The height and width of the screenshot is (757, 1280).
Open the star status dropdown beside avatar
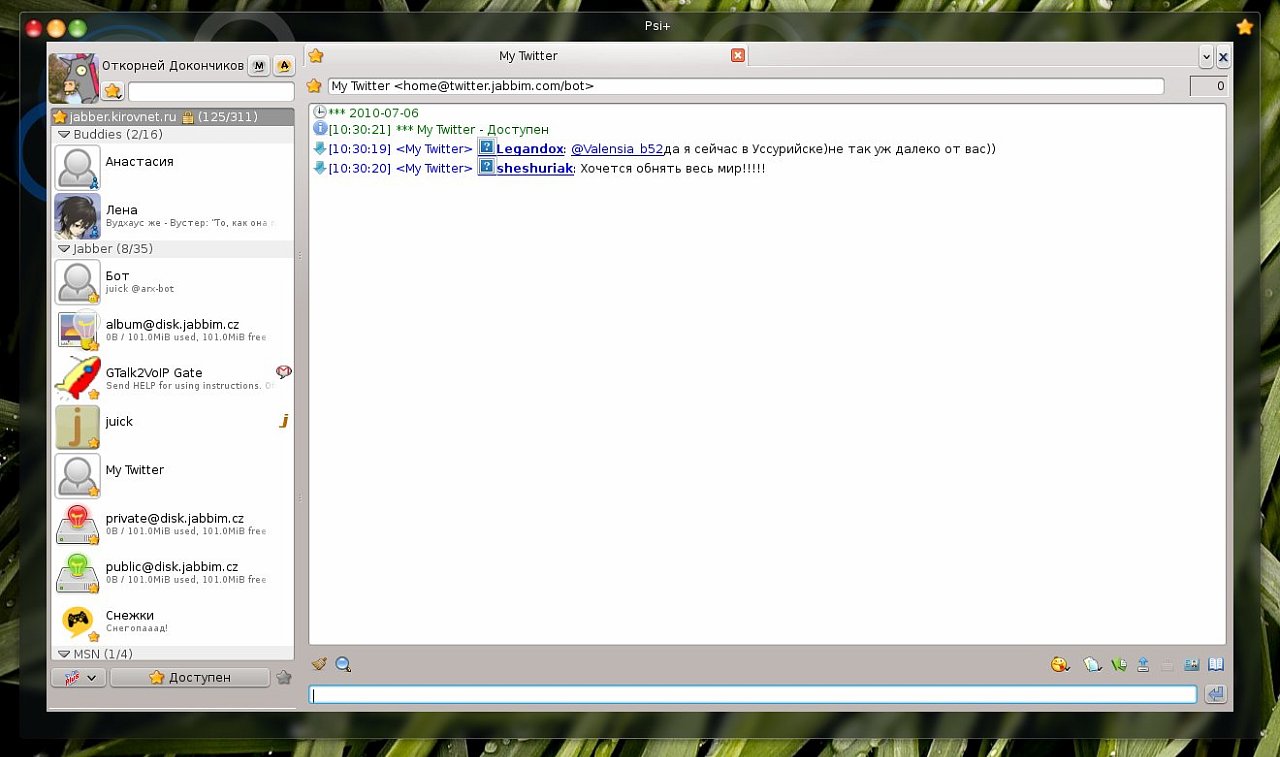113,91
